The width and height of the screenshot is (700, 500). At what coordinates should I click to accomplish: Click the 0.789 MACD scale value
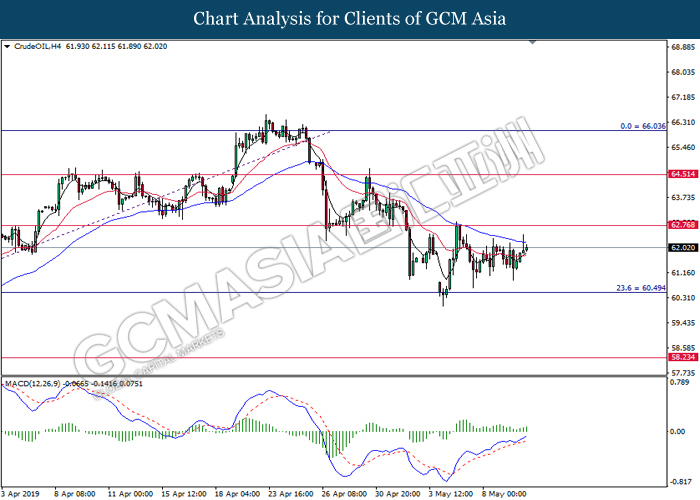tap(680, 383)
